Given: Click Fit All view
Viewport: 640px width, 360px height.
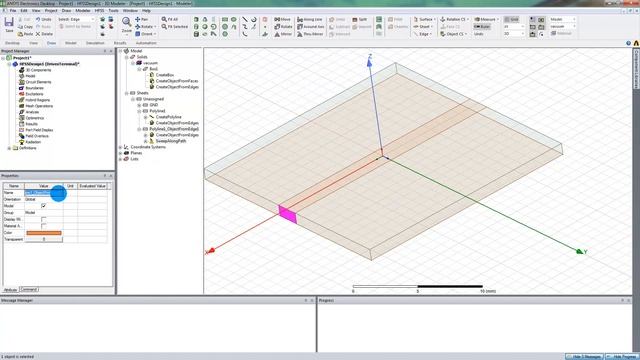Looking at the screenshot, I should pyautogui.click(x=170, y=19).
